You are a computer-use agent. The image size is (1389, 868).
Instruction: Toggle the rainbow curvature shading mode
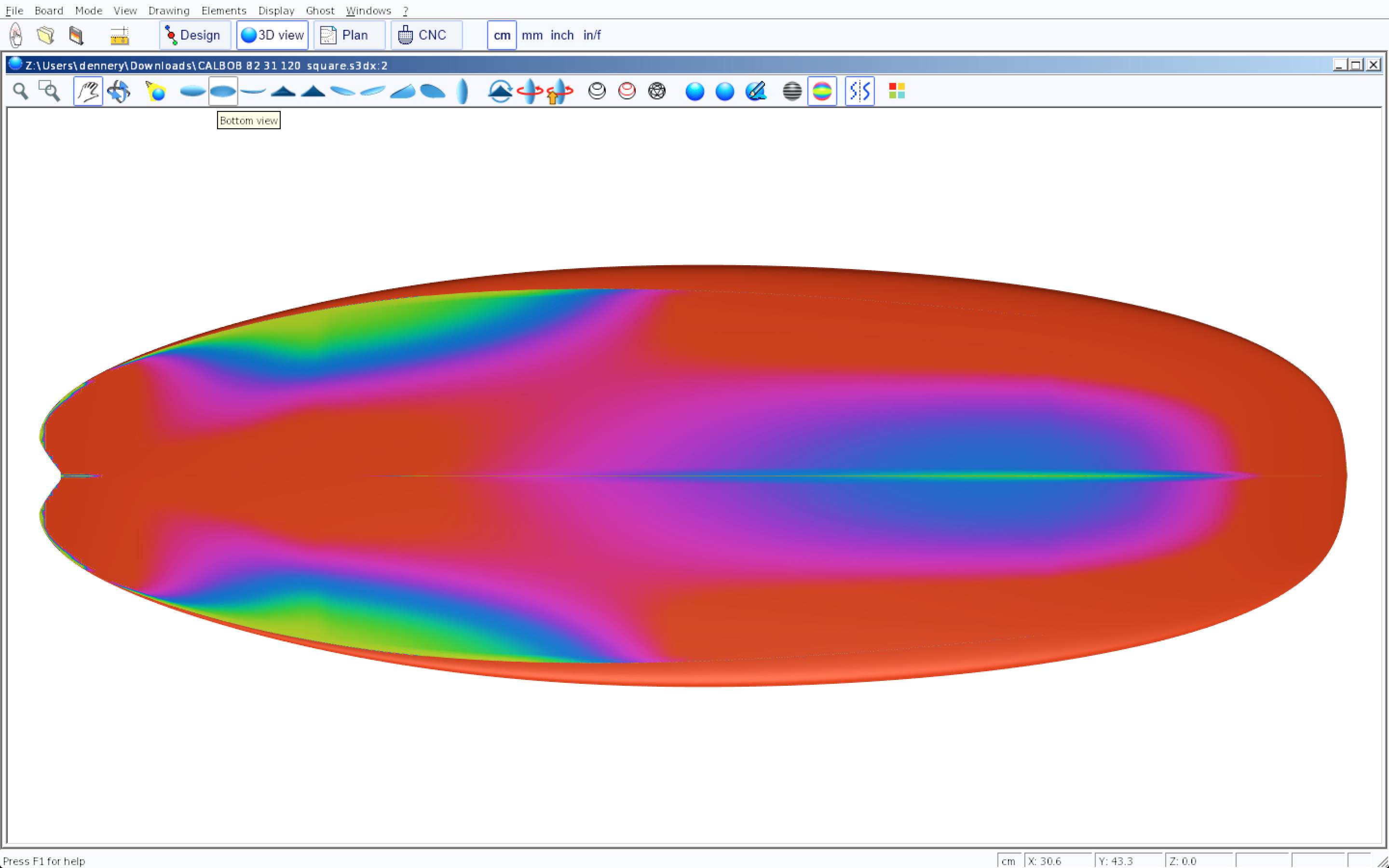[822, 91]
